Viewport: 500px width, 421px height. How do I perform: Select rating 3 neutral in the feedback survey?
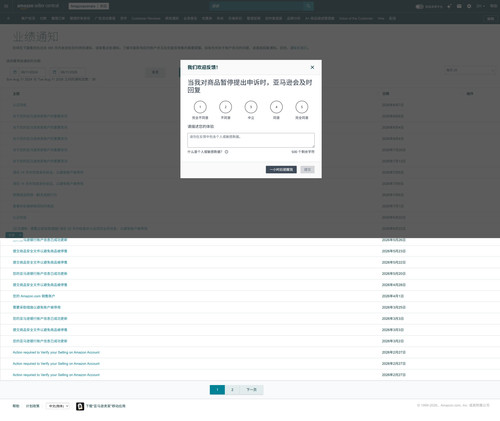(x=251, y=107)
